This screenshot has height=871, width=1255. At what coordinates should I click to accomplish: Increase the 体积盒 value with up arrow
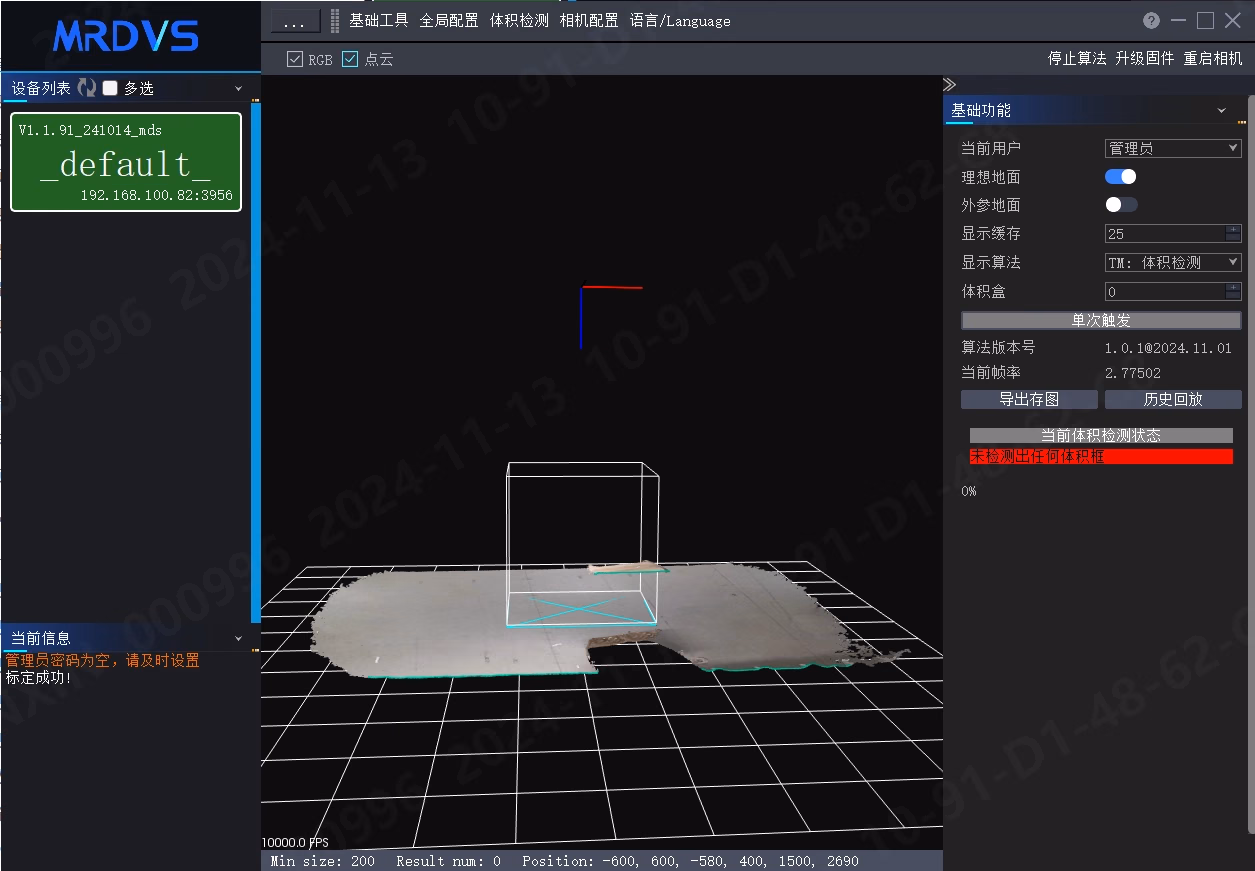(1234, 287)
